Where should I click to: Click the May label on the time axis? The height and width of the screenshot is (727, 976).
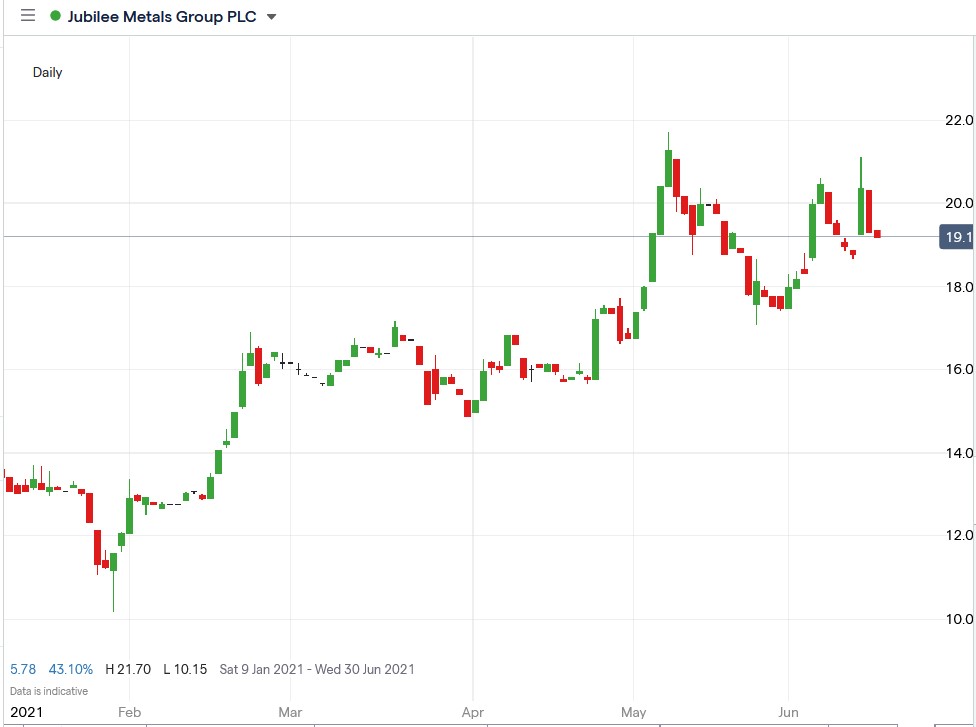point(633,712)
